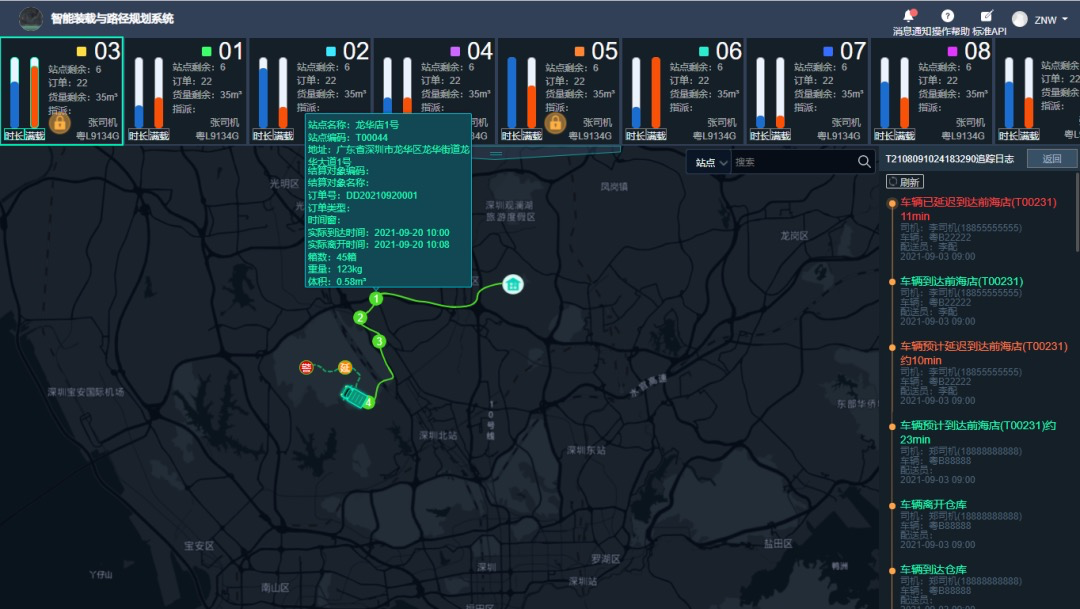Image resolution: width=1080 pixels, height=609 pixels.
Task: Select vehicle card 06
Action: [x=683, y=91]
